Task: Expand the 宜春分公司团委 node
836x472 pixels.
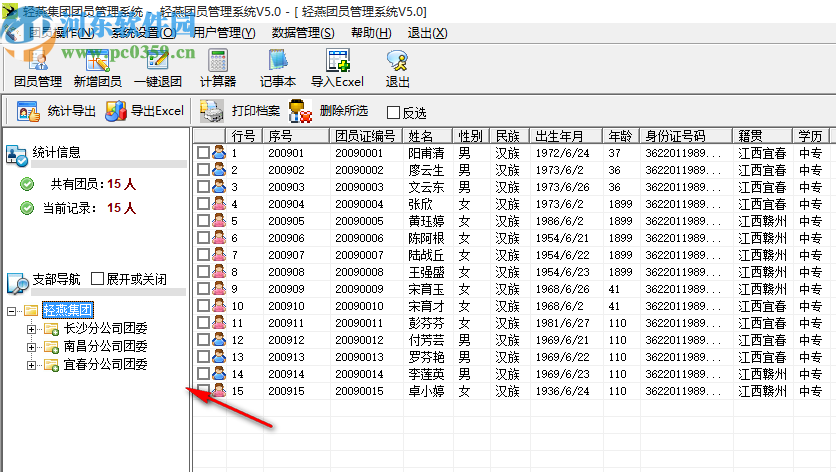Action: click(x=31, y=366)
